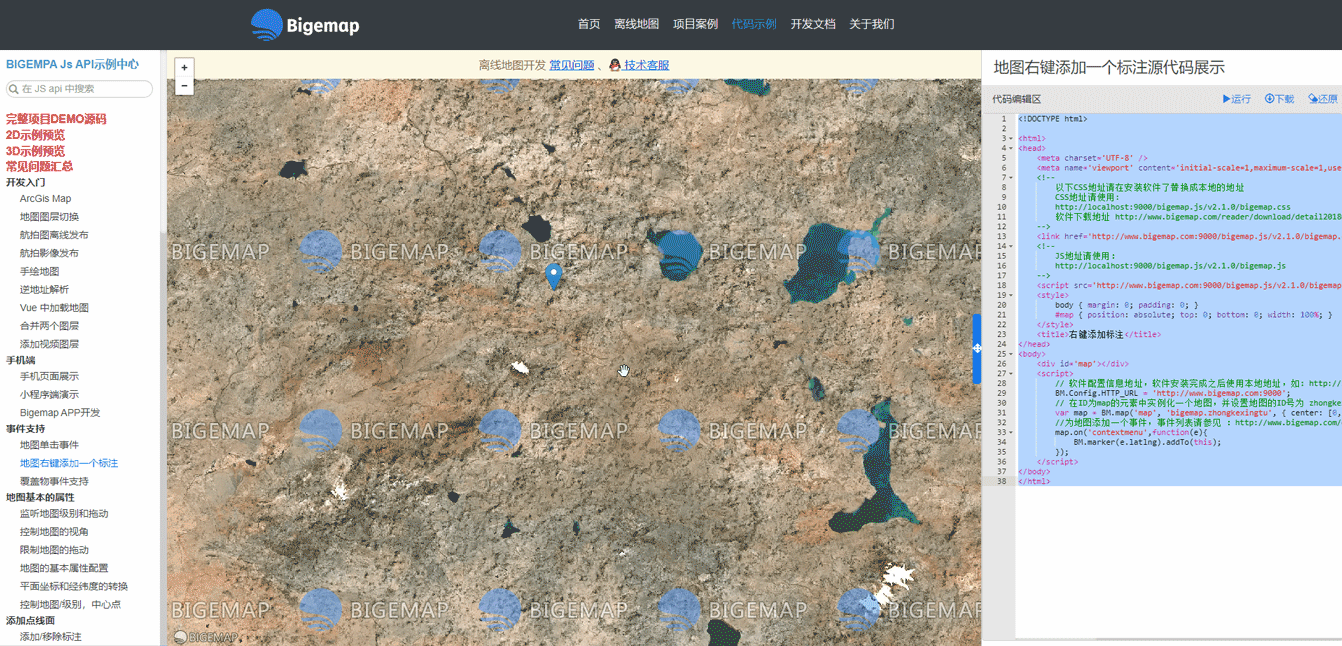Select 地图单击事件 example
1342x646 pixels.
[49, 445]
